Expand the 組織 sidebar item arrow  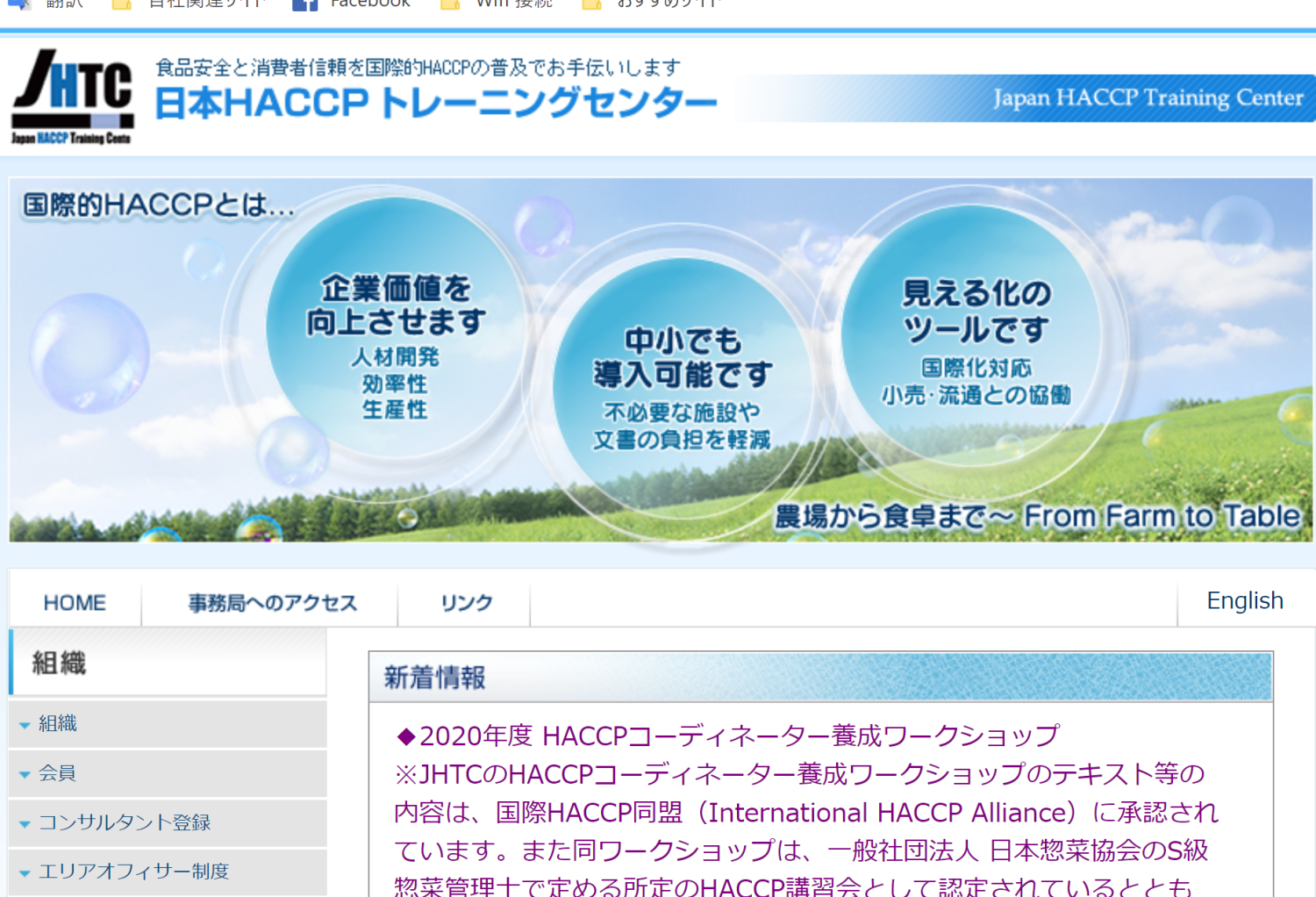pos(25,725)
